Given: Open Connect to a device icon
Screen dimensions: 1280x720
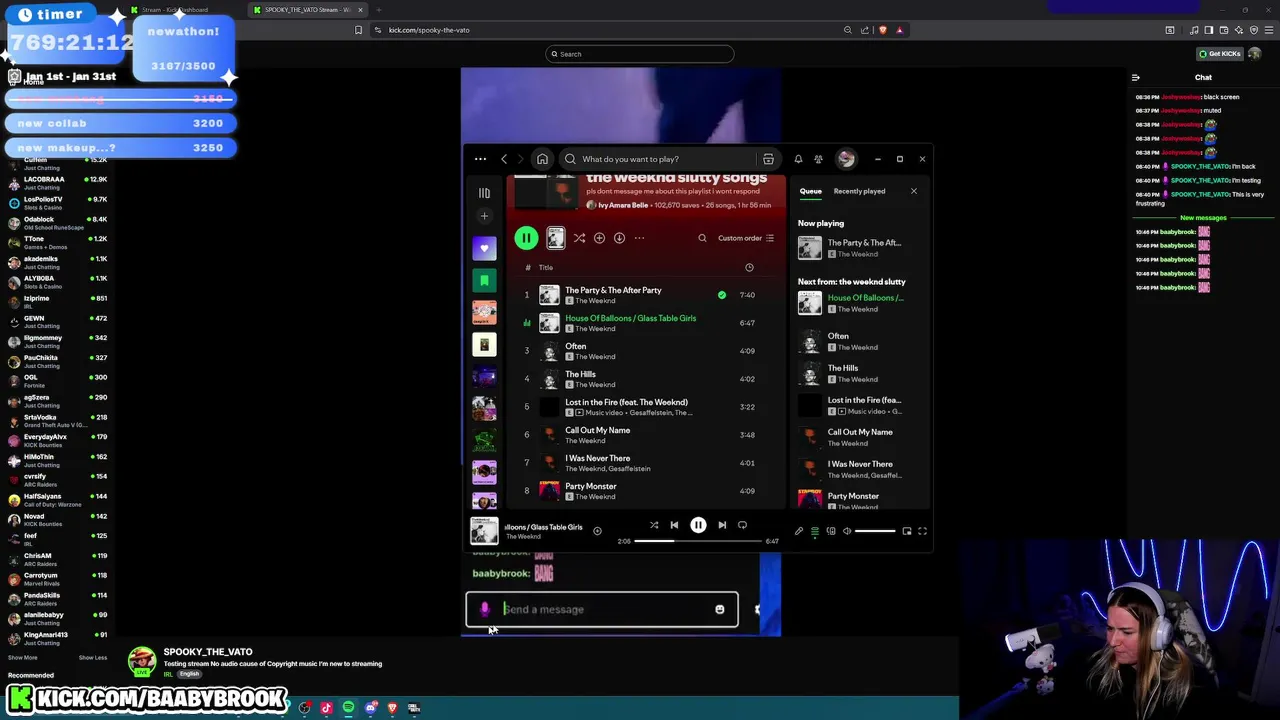Looking at the screenshot, I should point(831,531).
